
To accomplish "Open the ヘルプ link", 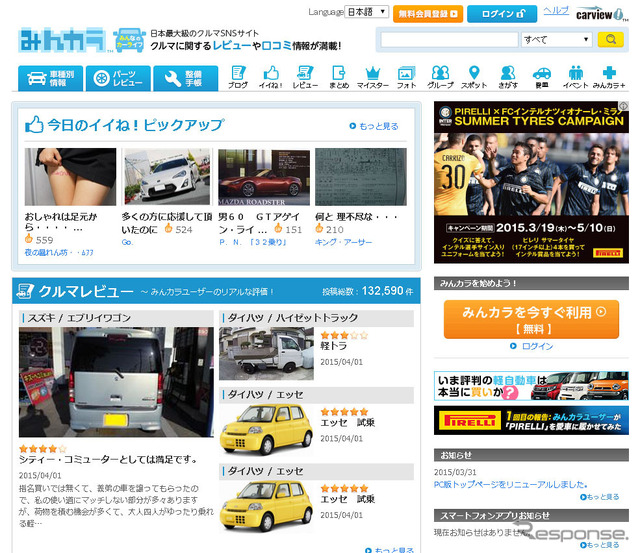I will click(556, 11).
